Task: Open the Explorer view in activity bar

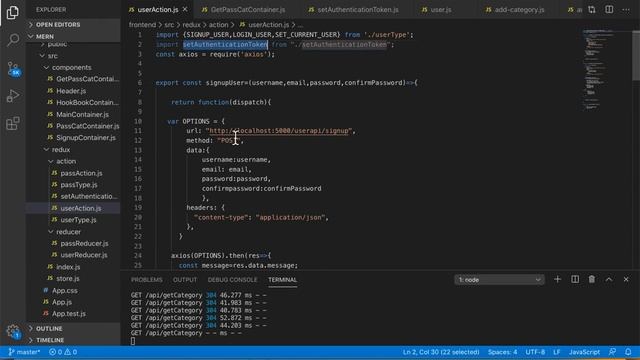Action: (x=13, y=13)
